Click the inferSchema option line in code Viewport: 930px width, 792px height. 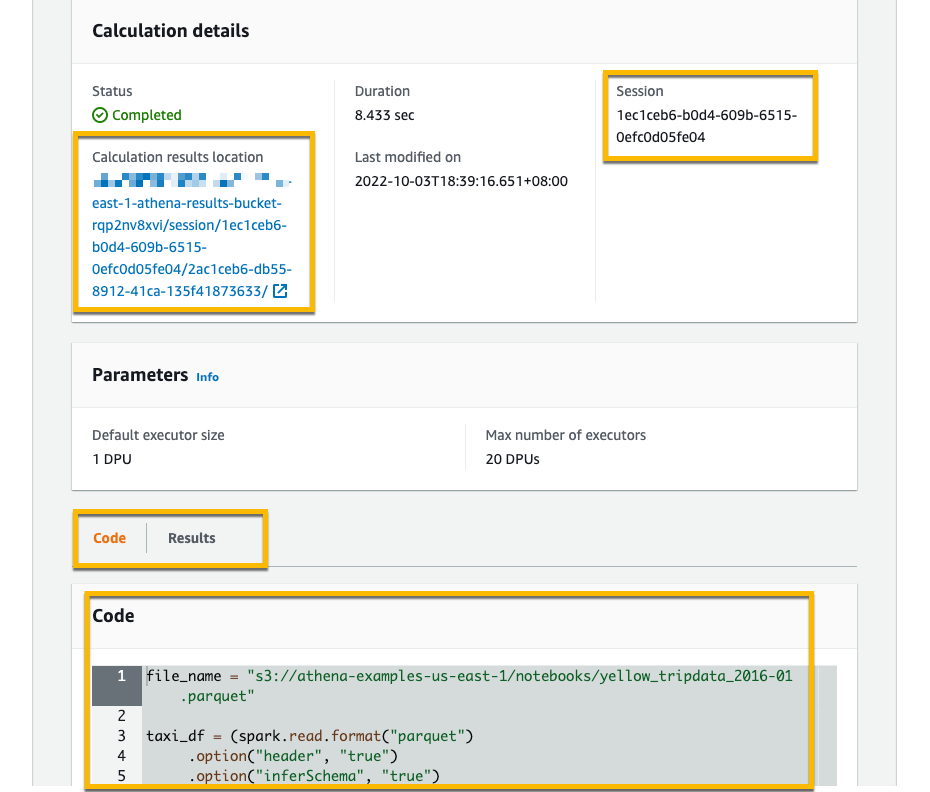pyautogui.click(x=310, y=775)
